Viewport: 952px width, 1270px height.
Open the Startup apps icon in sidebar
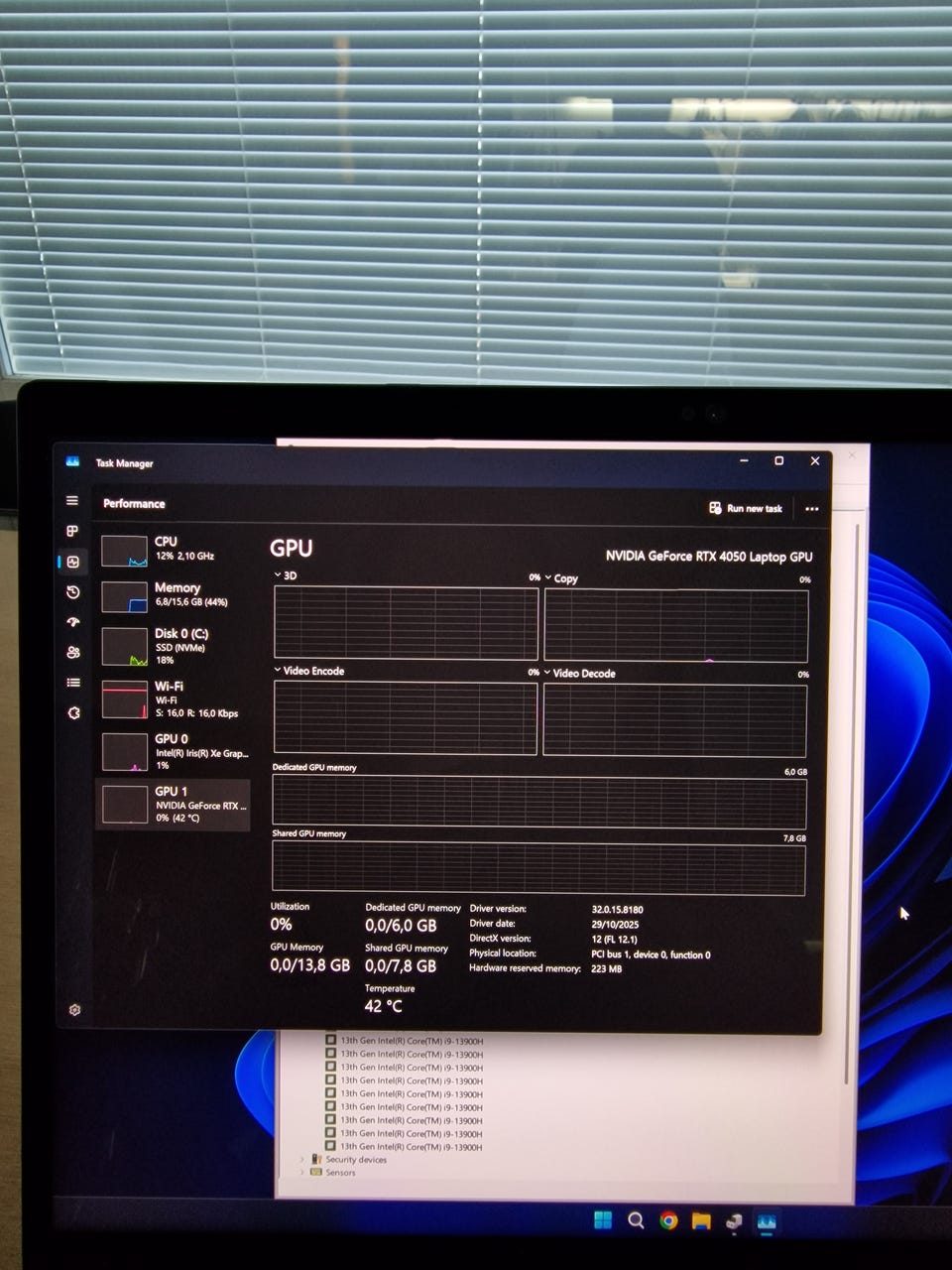pyautogui.click(x=72, y=622)
